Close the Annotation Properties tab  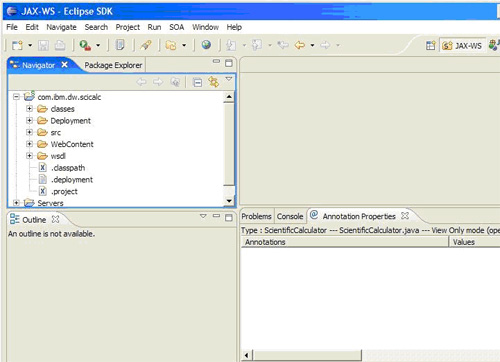pos(405,216)
